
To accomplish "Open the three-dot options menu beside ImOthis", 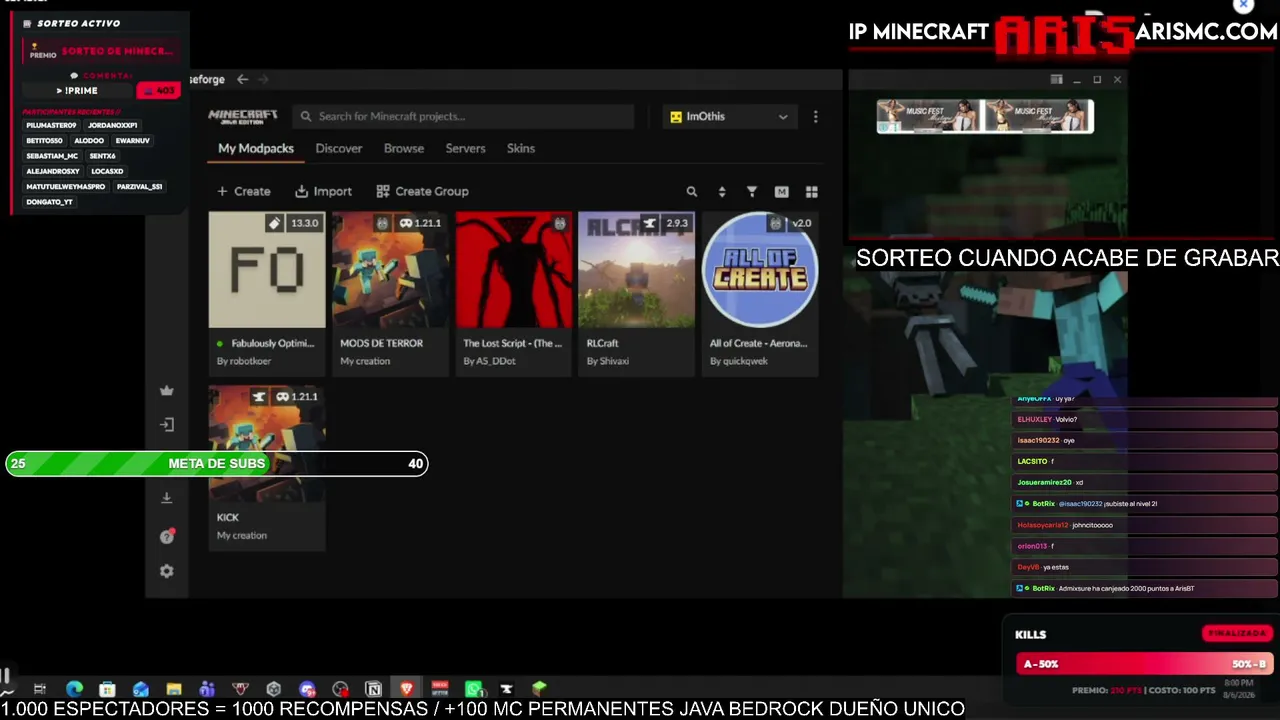I will pyautogui.click(x=815, y=117).
